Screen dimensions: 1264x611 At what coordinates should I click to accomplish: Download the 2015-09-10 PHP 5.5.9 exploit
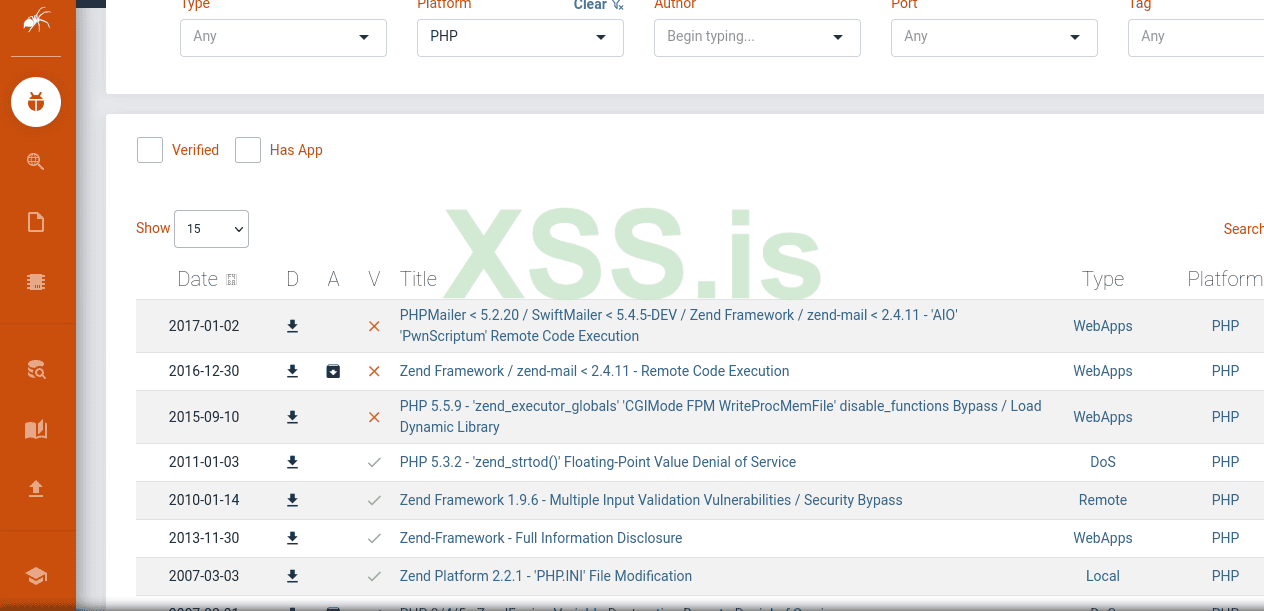click(292, 417)
